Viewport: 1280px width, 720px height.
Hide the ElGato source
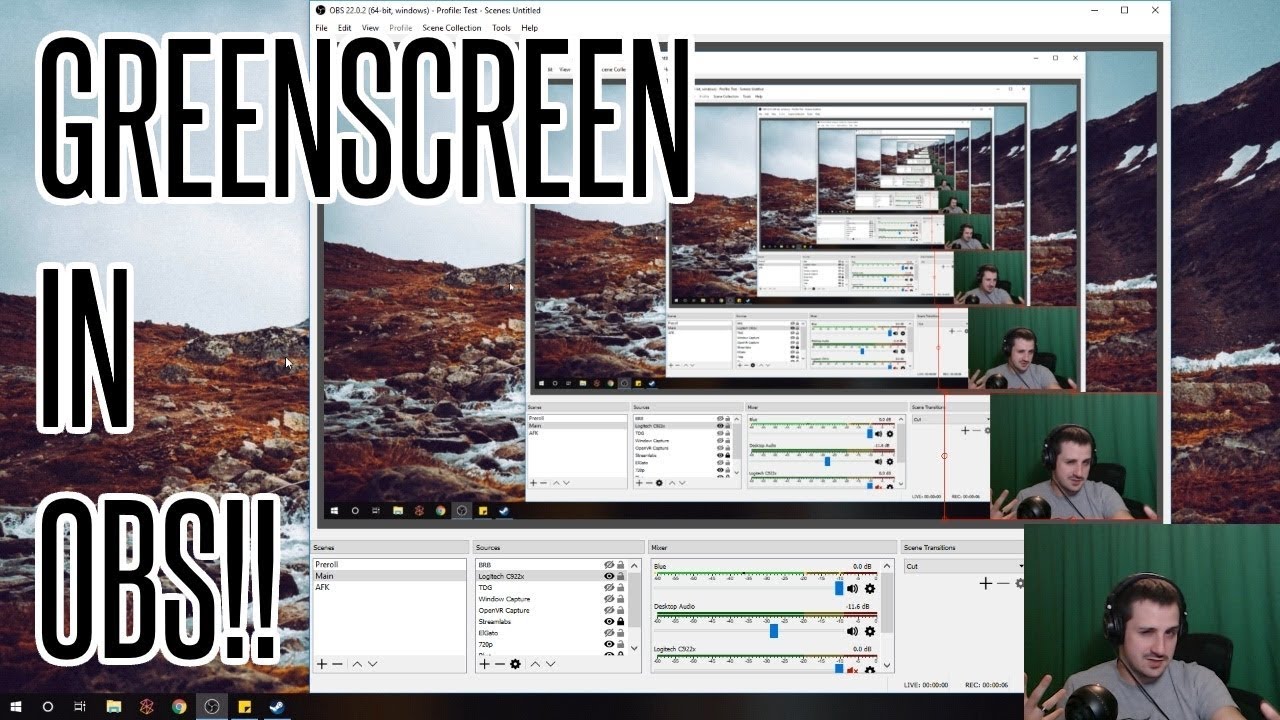608,633
